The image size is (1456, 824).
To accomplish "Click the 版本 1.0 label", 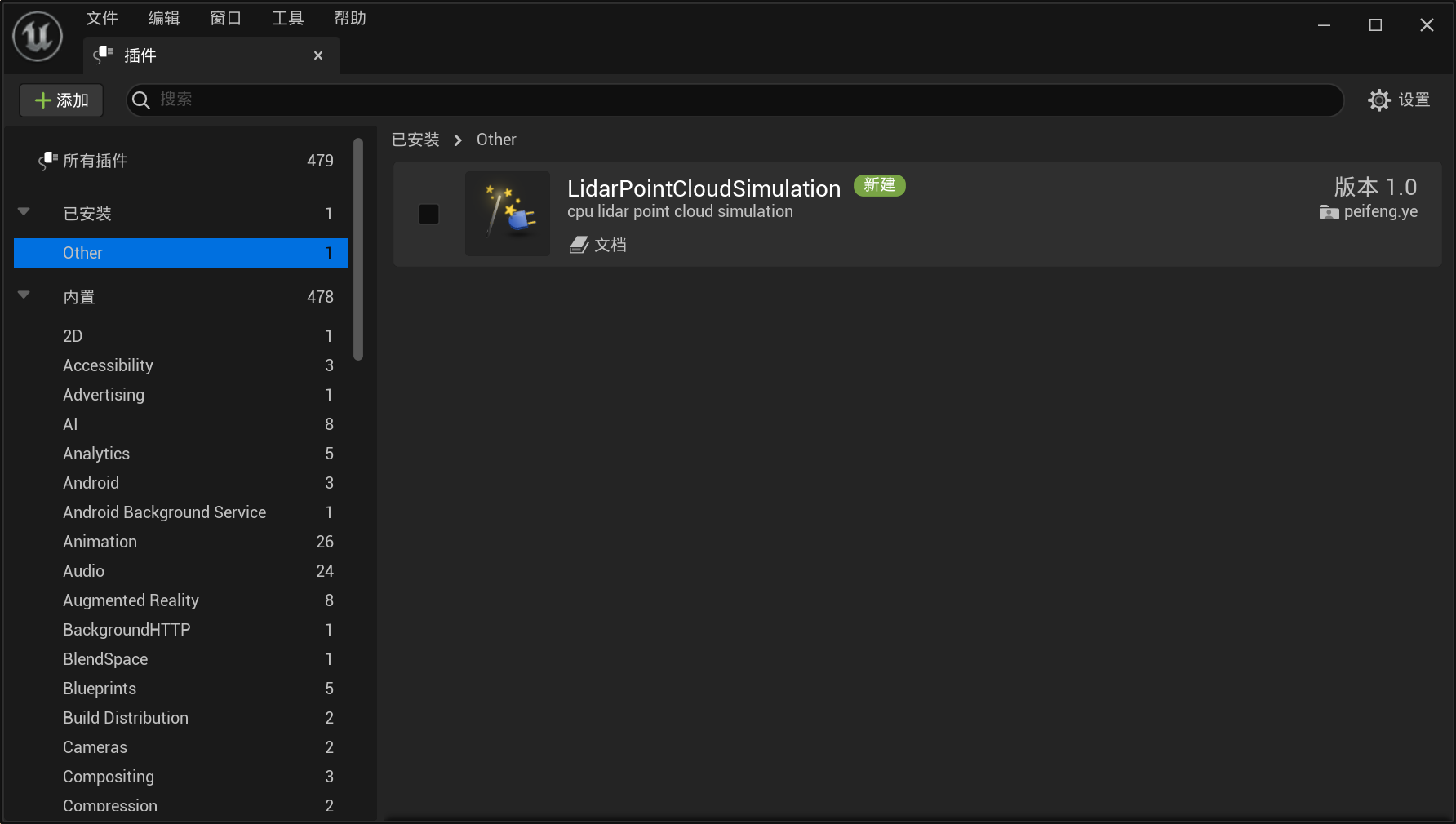I will 1375,187.
